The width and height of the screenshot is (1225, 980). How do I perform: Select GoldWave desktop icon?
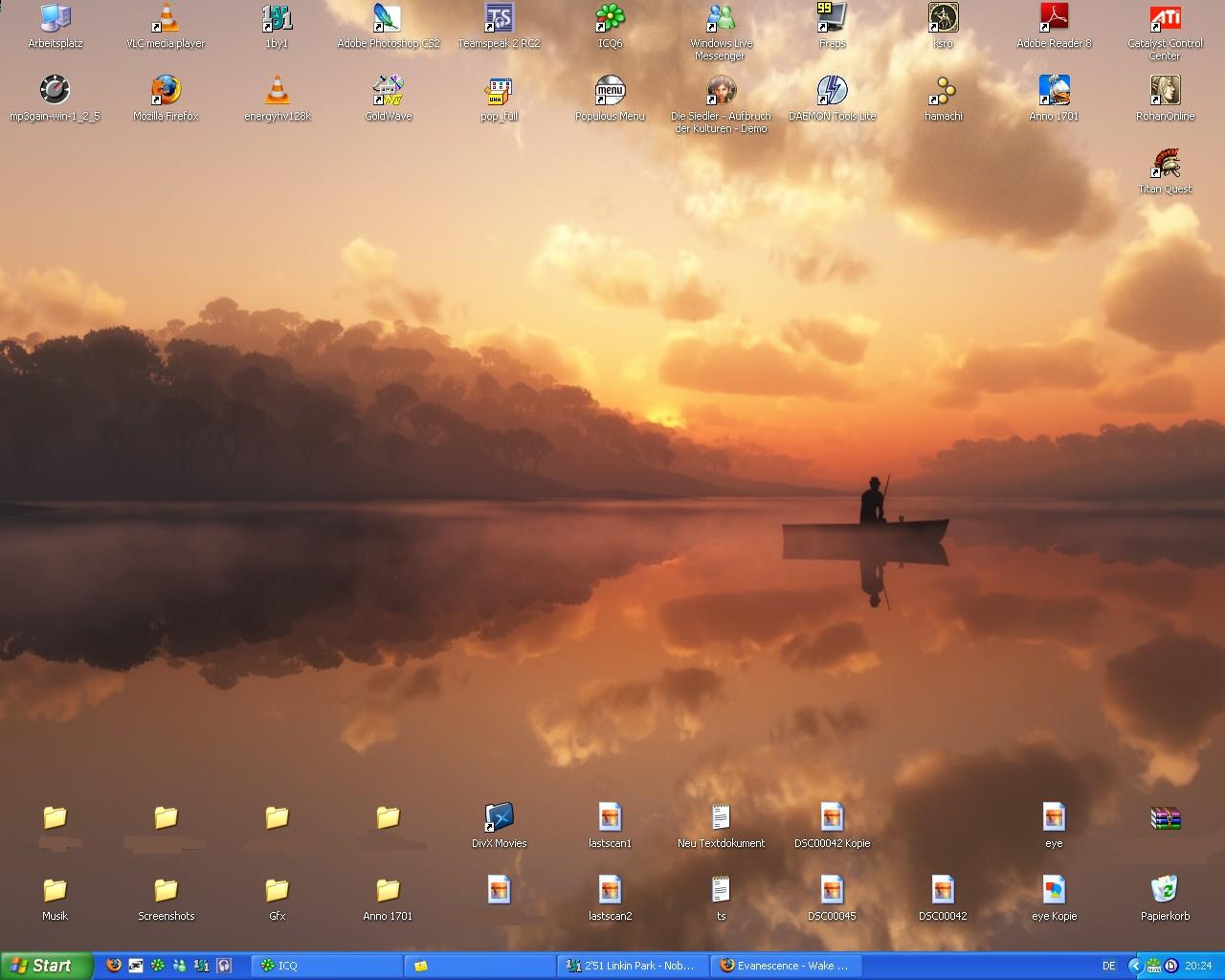tap(388, 91)
